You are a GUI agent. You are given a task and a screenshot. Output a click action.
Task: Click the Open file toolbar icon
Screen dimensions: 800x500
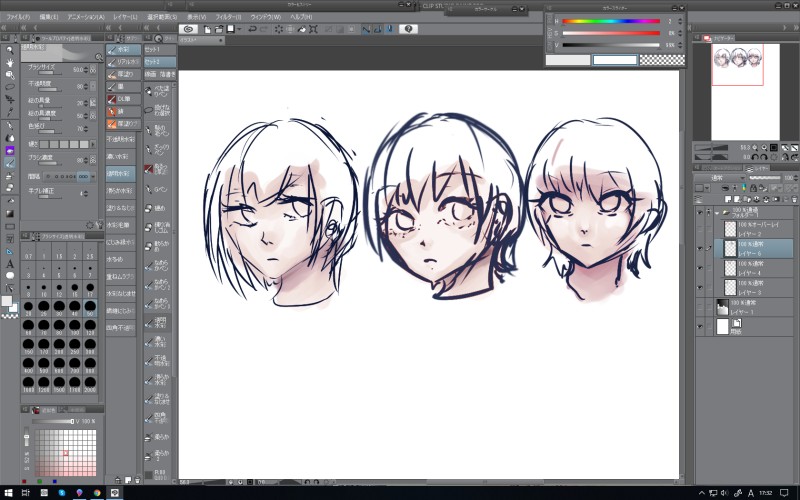pos(219,29)
